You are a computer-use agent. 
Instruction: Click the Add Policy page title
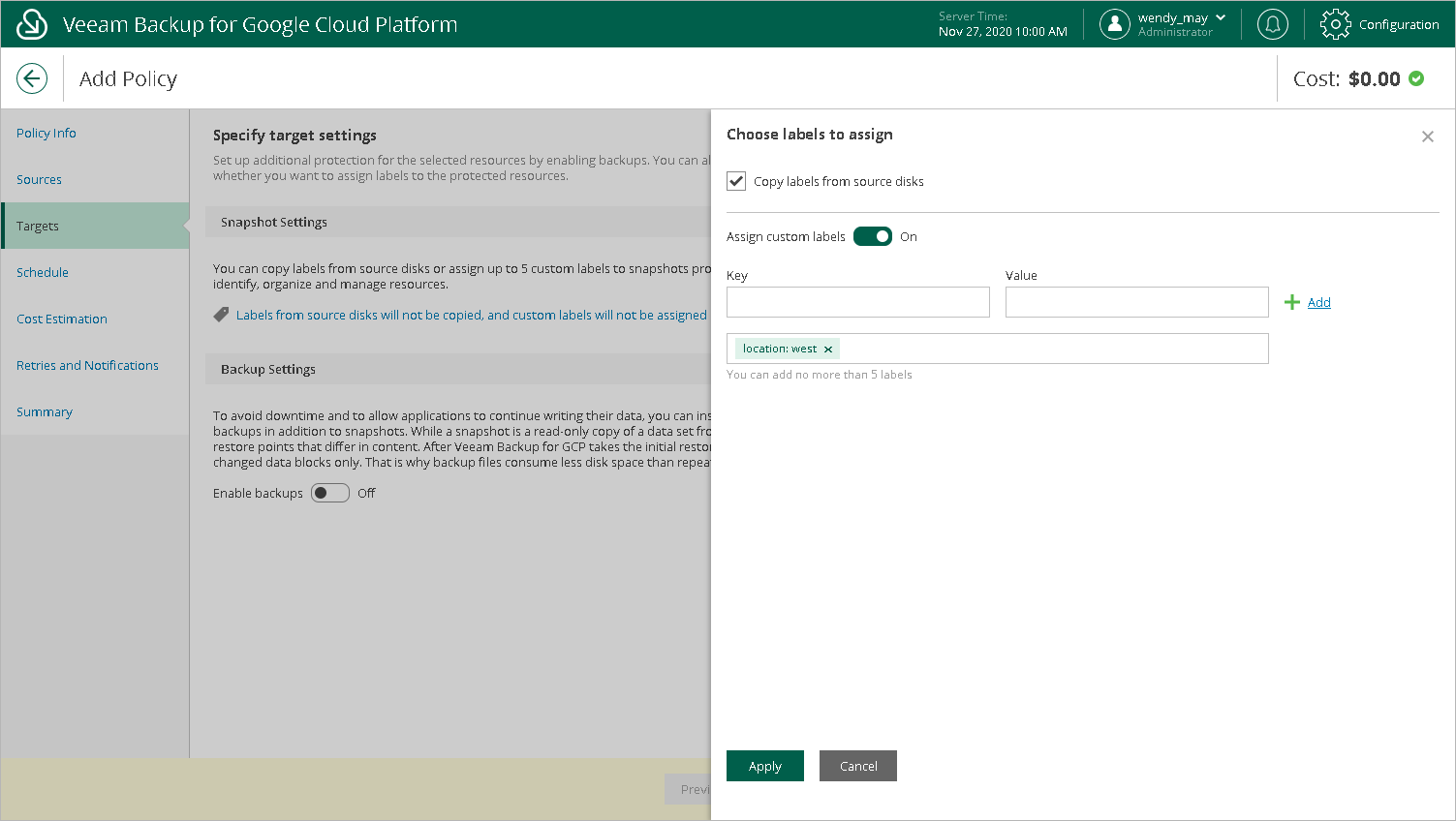[128, 78]
